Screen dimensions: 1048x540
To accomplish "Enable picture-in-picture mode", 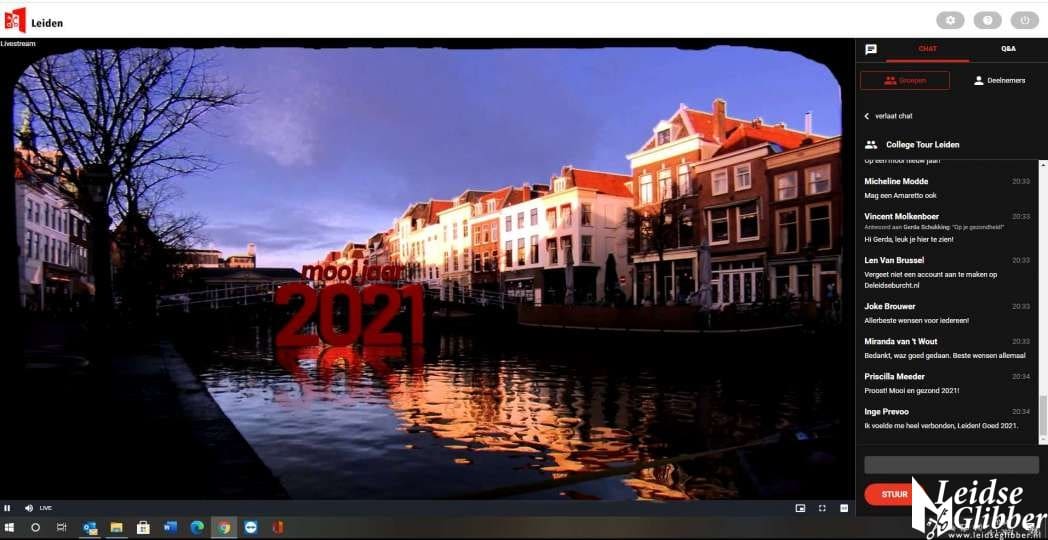I will [x=800, y=508].
